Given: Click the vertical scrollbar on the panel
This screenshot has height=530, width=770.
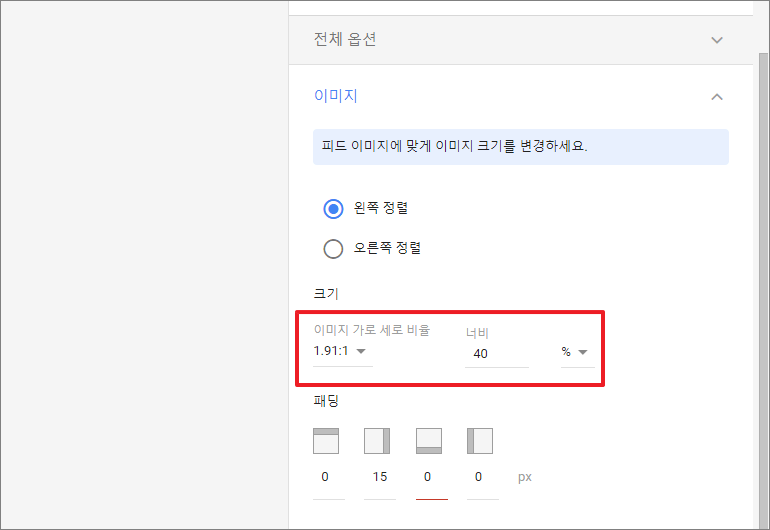Looking at the screenshot, I should point(763,290).
